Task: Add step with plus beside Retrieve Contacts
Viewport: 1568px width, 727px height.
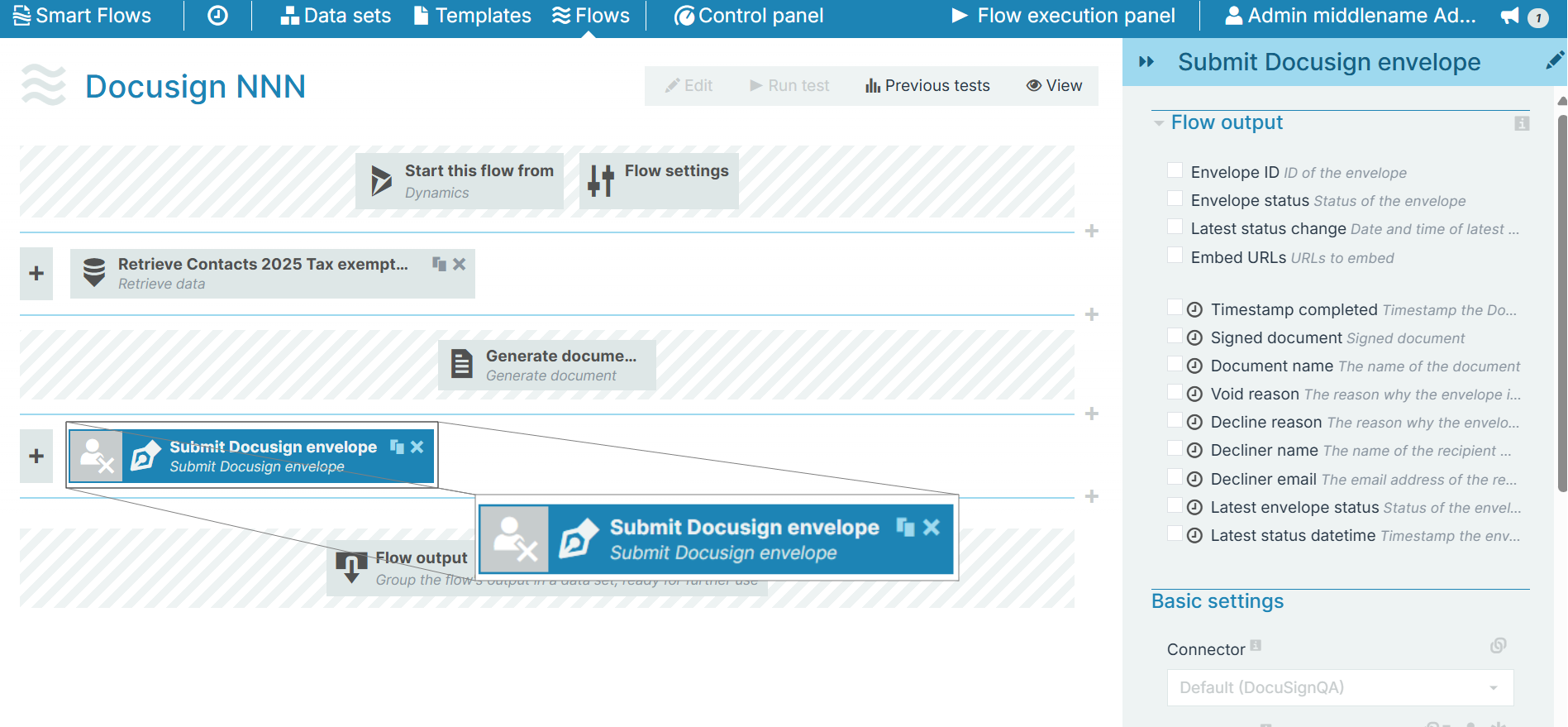Action: pos(36,273)
